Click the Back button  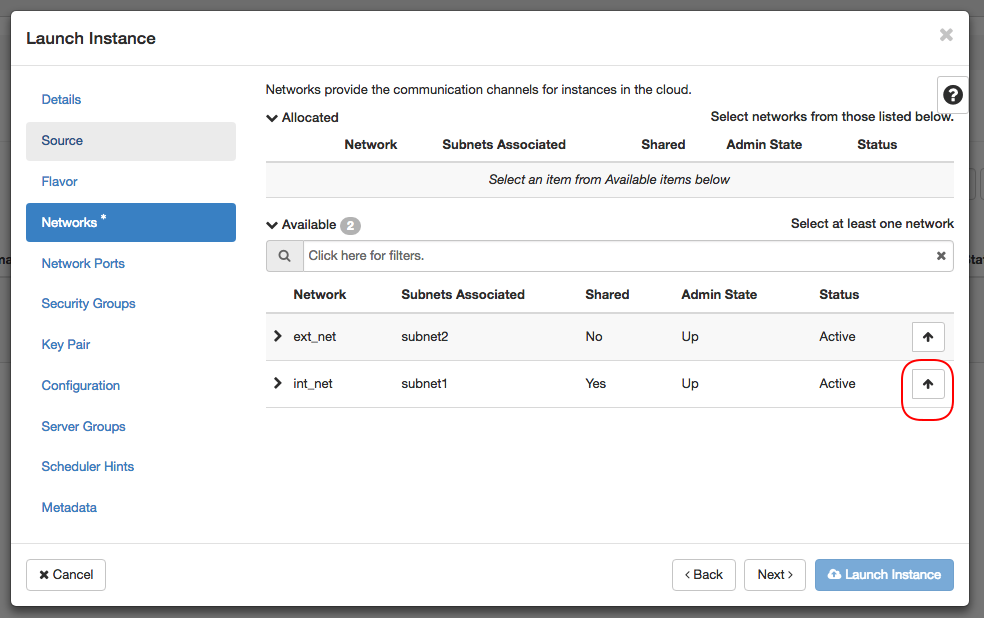[703, 575]
